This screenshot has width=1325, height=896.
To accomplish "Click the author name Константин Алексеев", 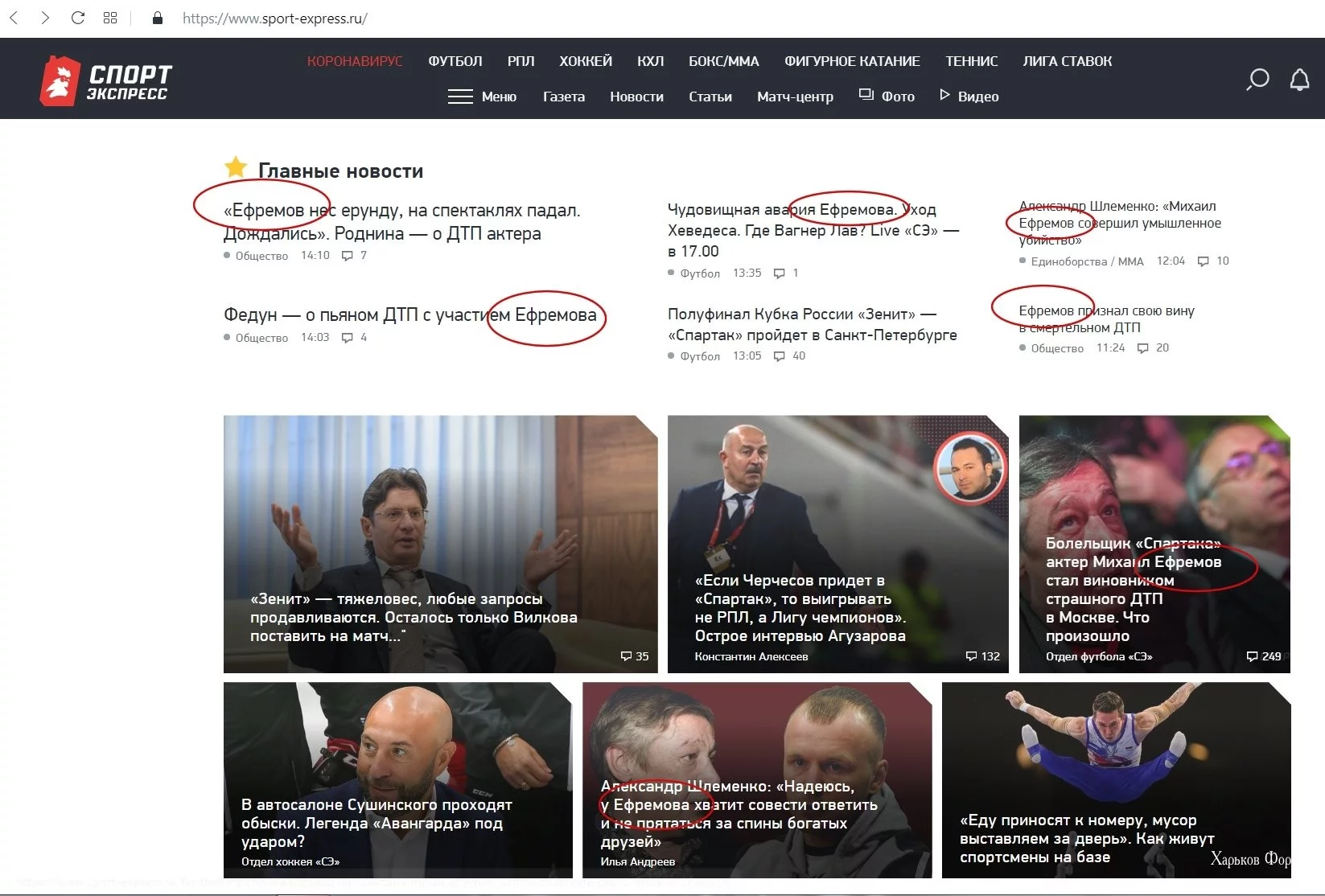I will pos(751,657).
